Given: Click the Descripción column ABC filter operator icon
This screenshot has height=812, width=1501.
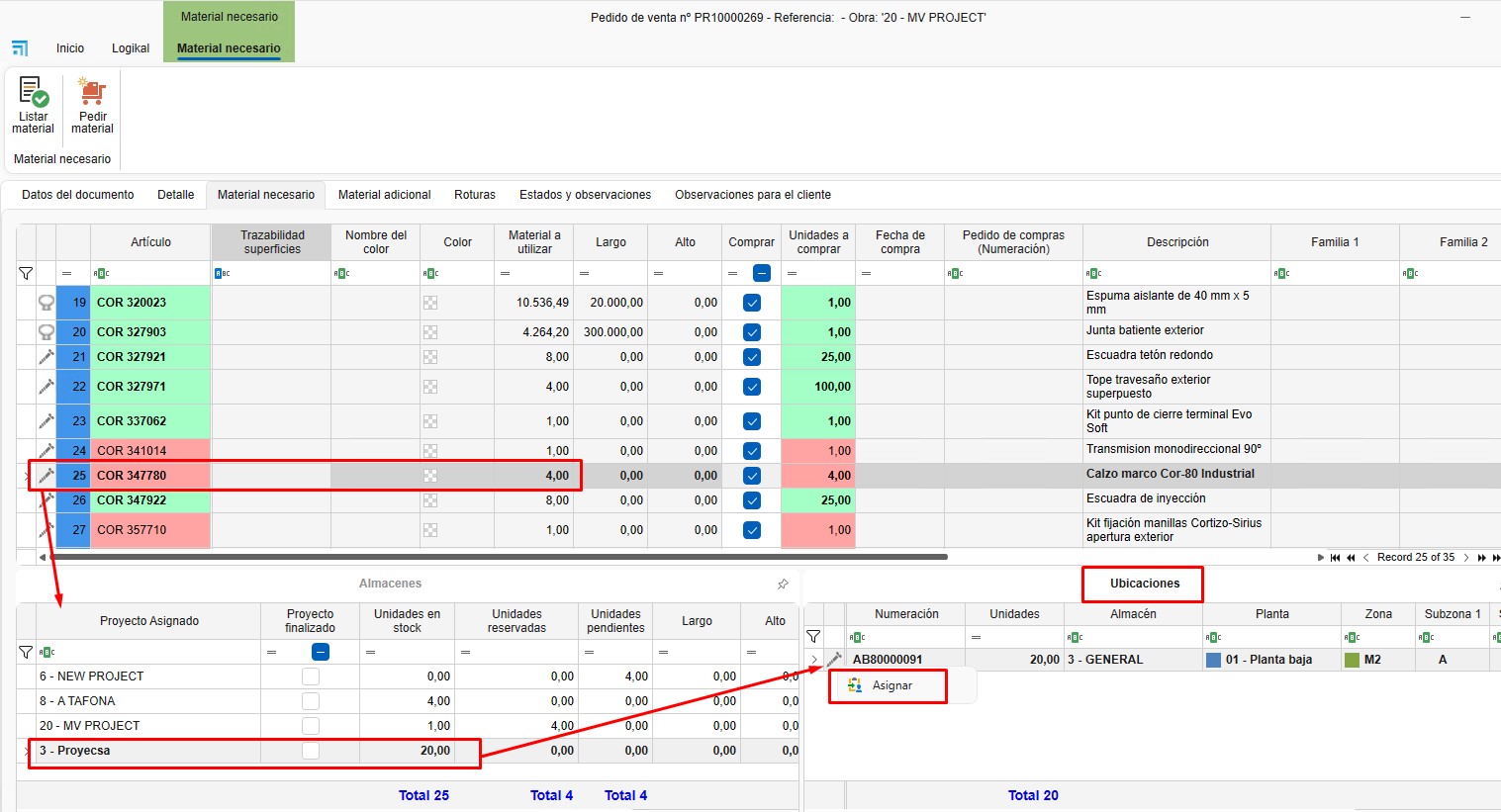Looking at the screenshot, I should tap(1093, 274).
